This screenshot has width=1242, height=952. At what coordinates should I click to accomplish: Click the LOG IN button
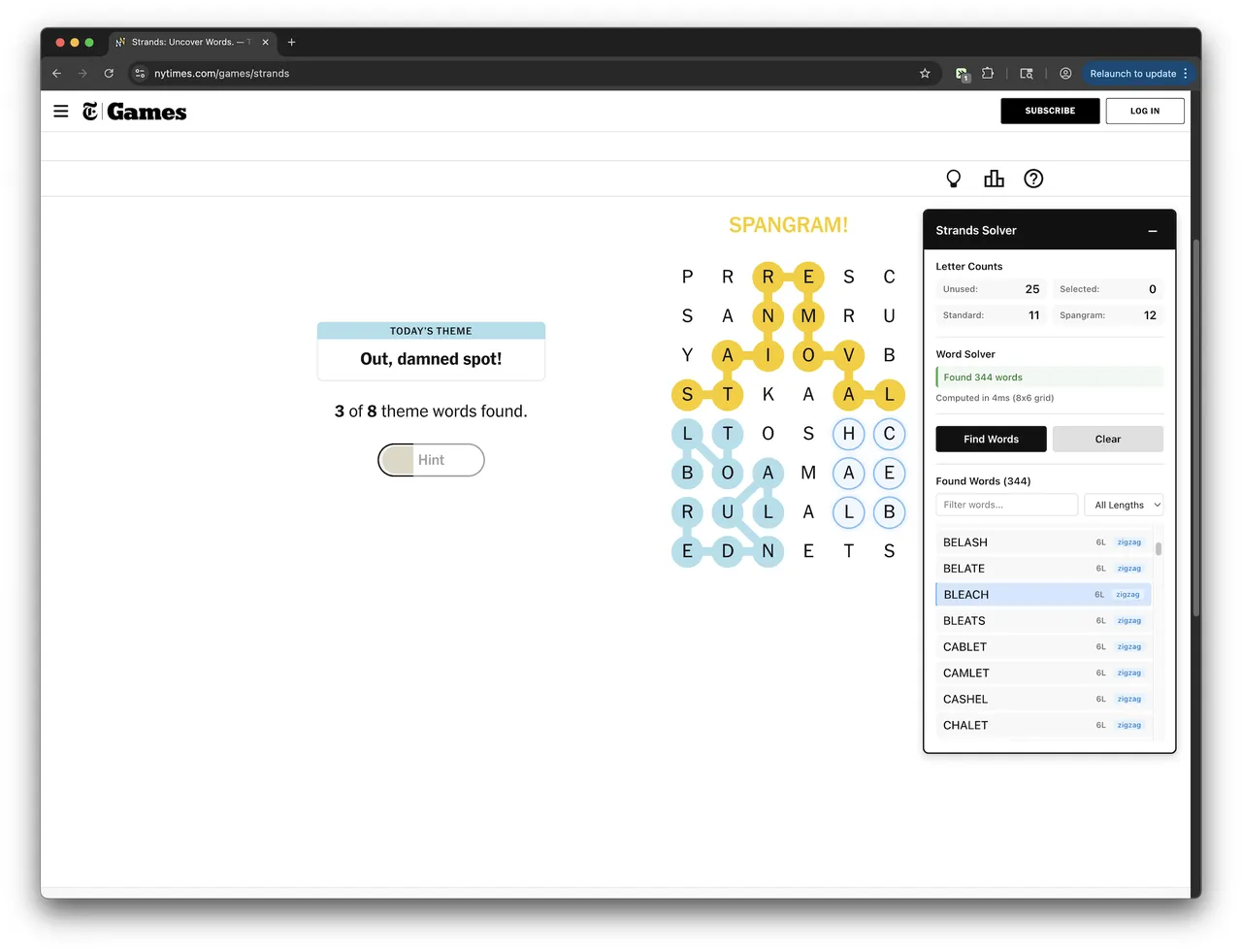point(1145,111)
